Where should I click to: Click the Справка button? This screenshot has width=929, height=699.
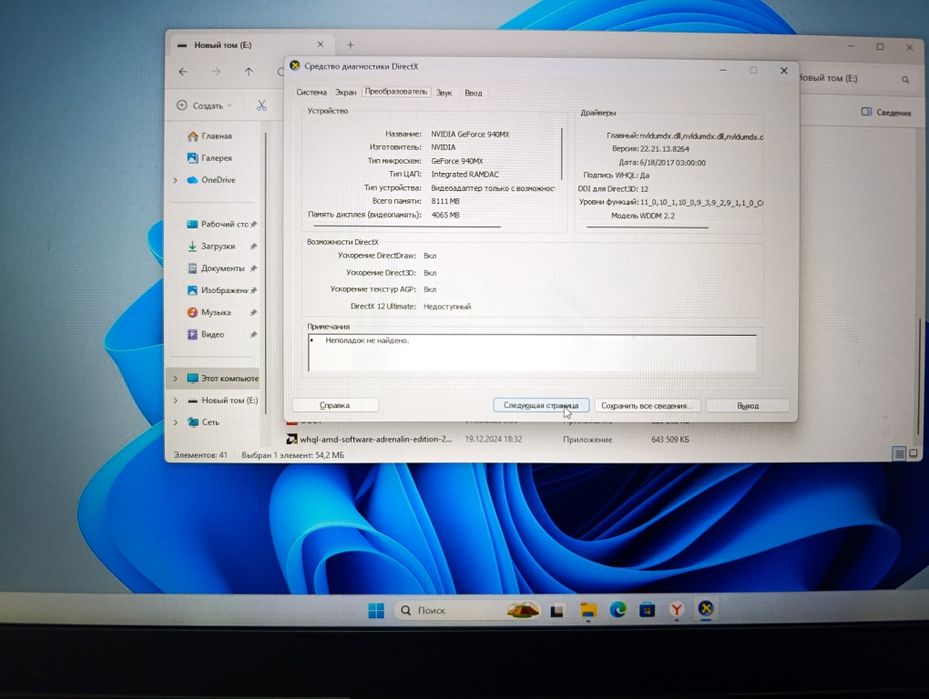[335, 405]
